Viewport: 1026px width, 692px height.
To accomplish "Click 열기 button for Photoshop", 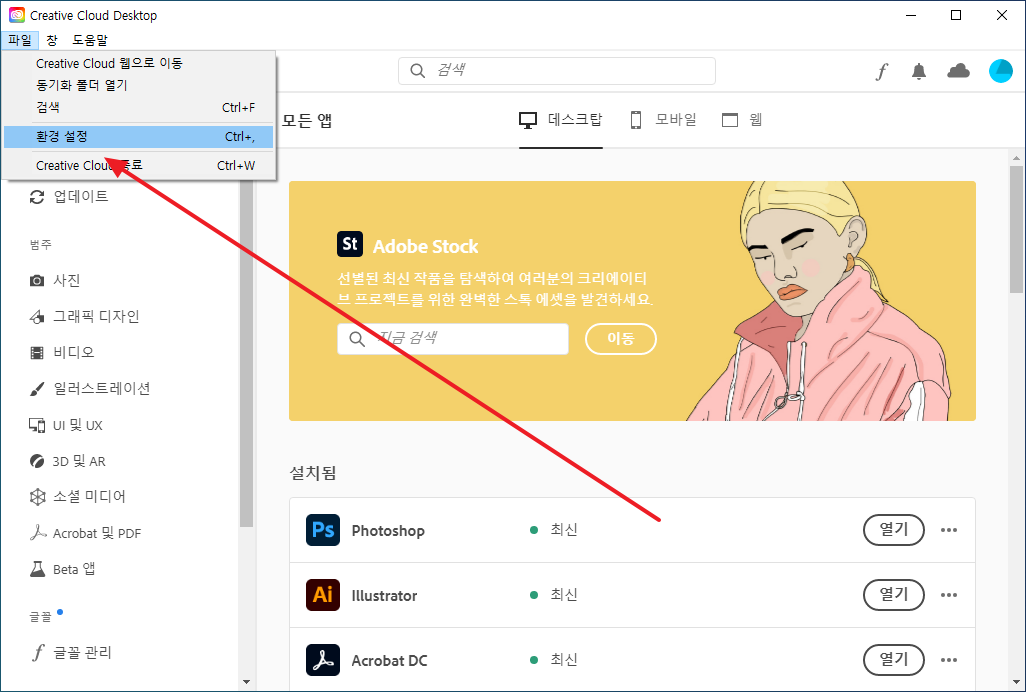I will (894, 530).
